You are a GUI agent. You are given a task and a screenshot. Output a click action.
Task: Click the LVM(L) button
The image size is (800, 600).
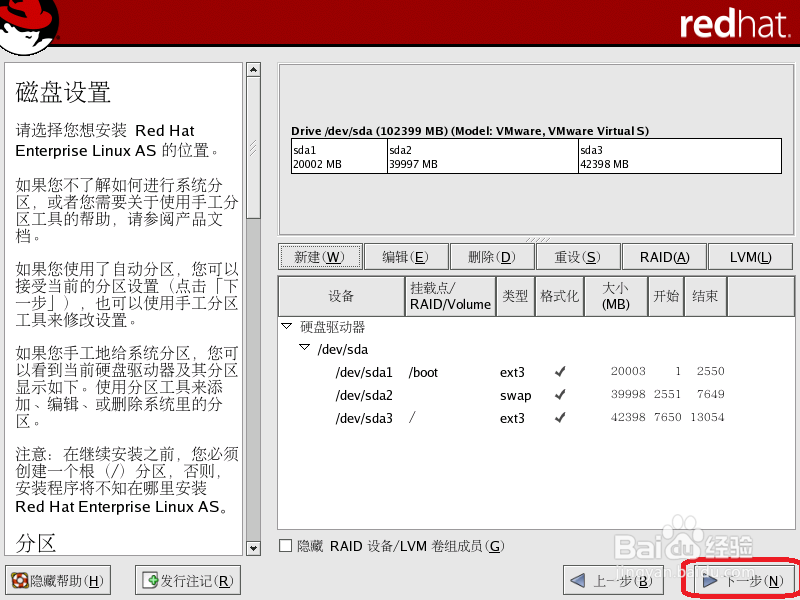point(751,257)
